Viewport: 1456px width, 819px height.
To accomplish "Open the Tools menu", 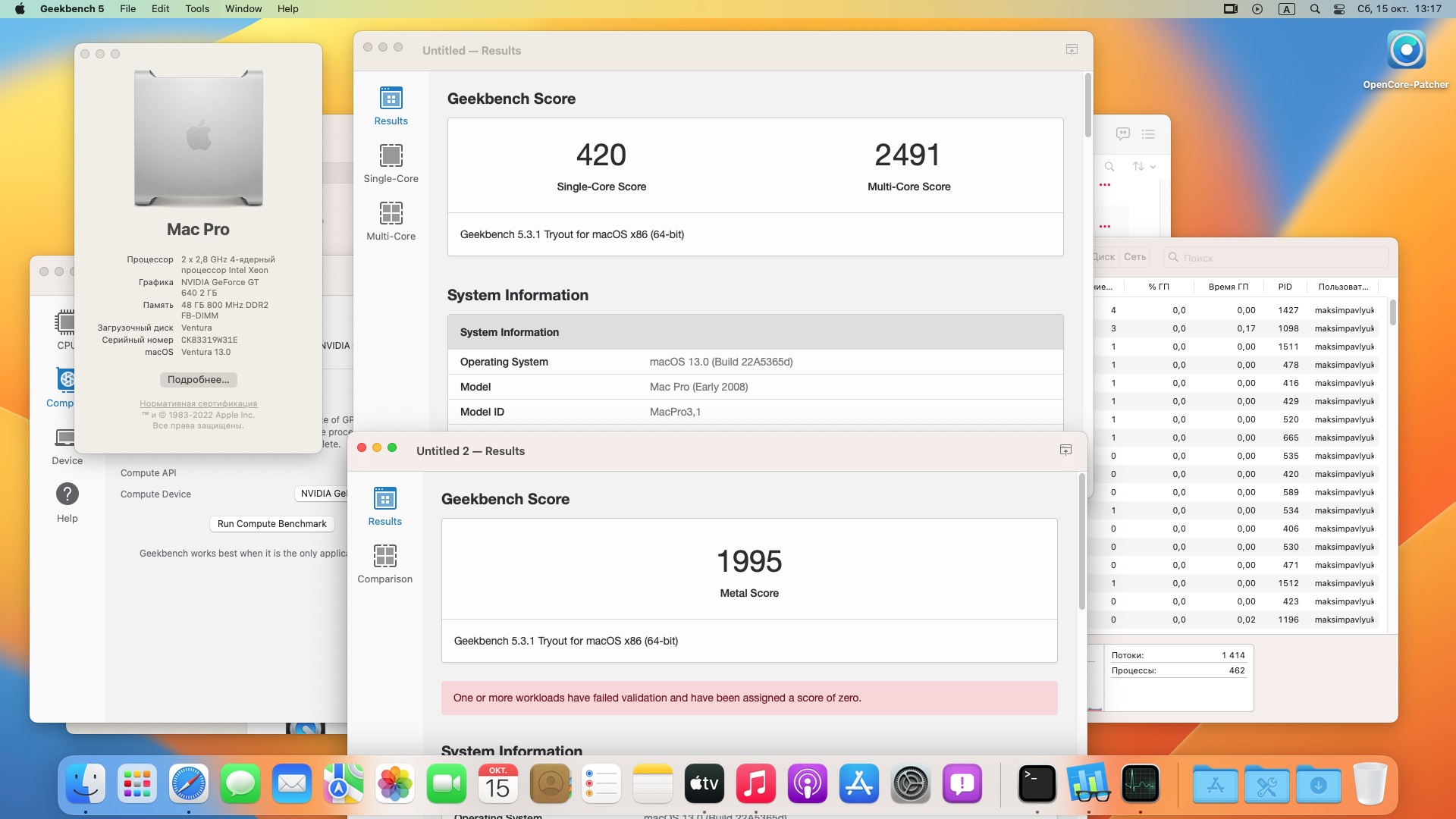I will tap(197, 9).
